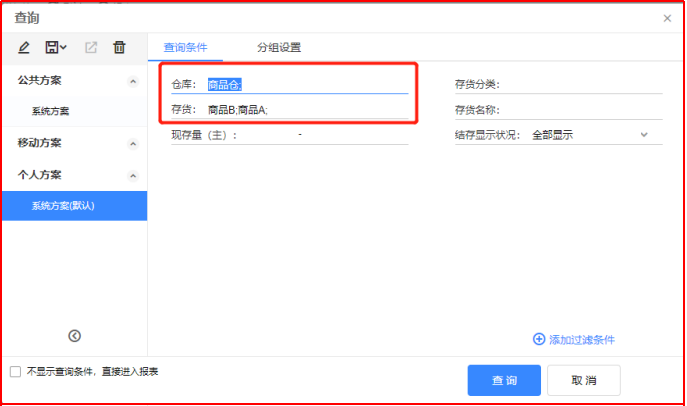Click the edit scheme pencil icon
Image resolution: width=687 pixels, height=406 pixels.
click(x=24, y=47)
